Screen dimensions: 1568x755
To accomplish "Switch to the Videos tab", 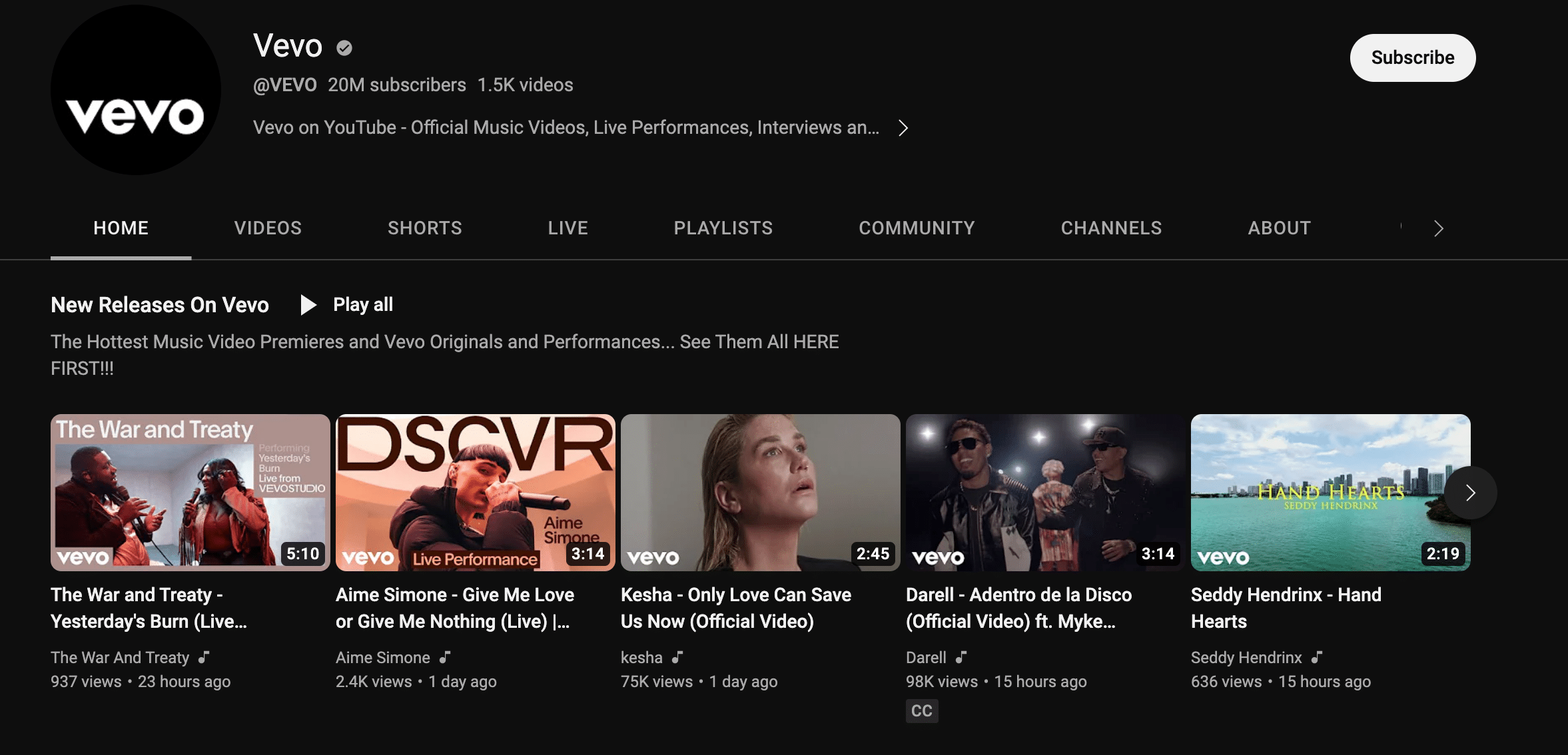I will pos(268,228).
